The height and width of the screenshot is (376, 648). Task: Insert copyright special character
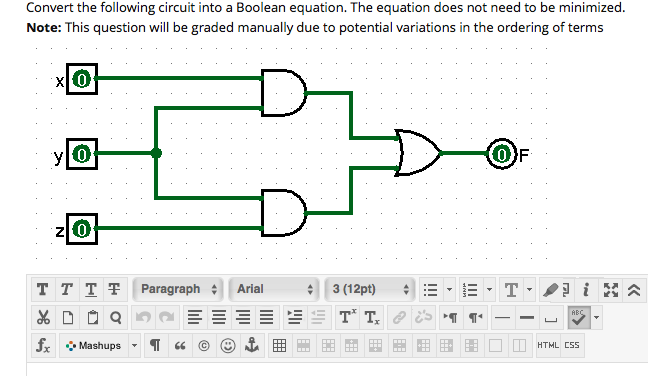click(204, 345)
